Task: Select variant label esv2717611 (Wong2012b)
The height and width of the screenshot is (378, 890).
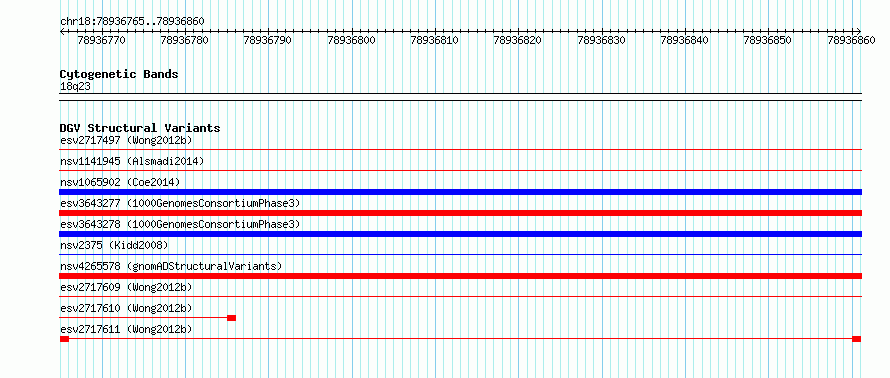Action: click(126, 329)
